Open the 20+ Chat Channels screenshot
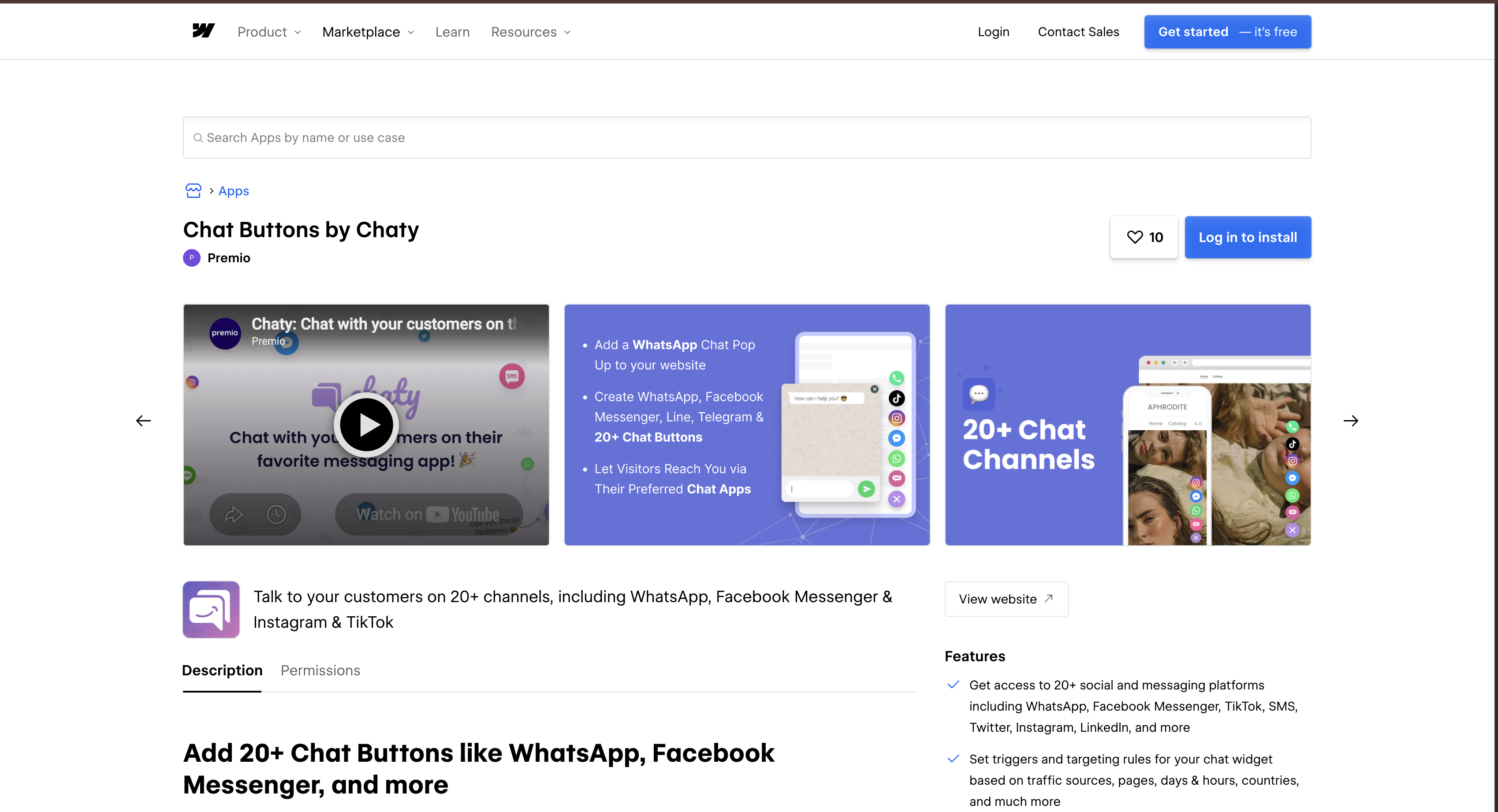This screenshot has height=812, width=1498. tap(1127, 425)
